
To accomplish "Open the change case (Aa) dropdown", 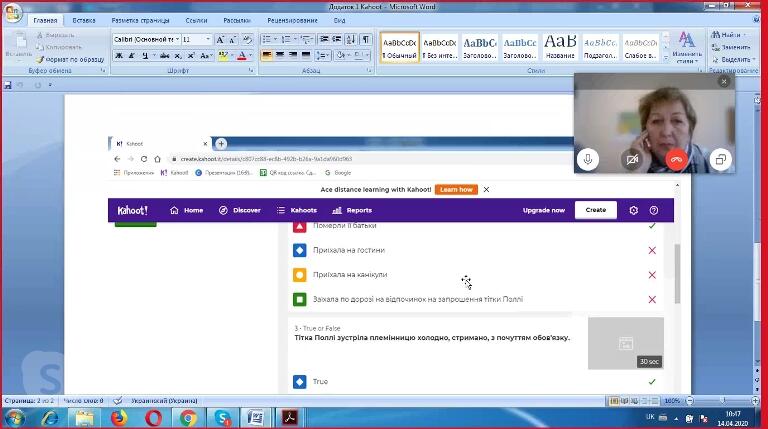I will coord(206,56).
